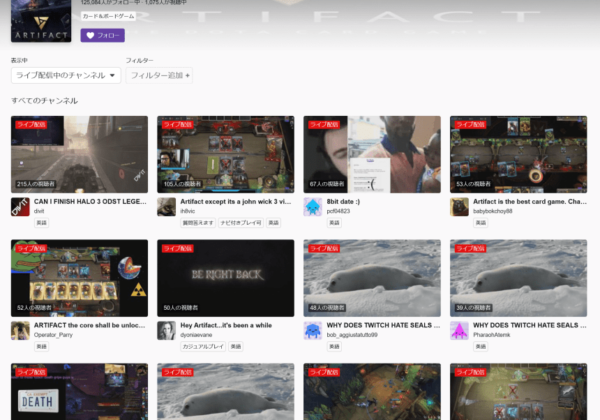Select the 英語 tag under divit
Viewport: 600px width, 420px height.
[x=41, y=223]
